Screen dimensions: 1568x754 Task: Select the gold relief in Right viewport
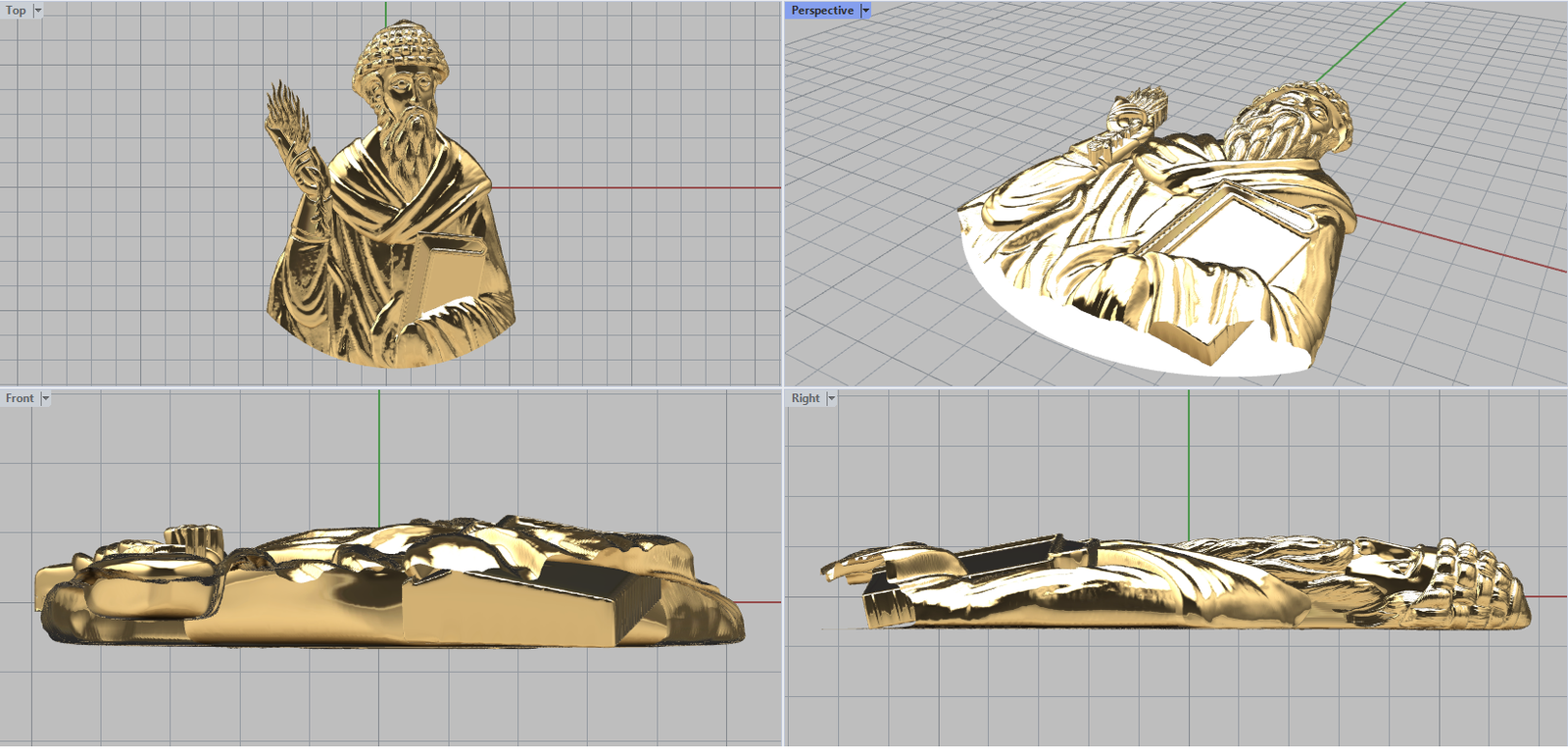(x=1176, y=583)
